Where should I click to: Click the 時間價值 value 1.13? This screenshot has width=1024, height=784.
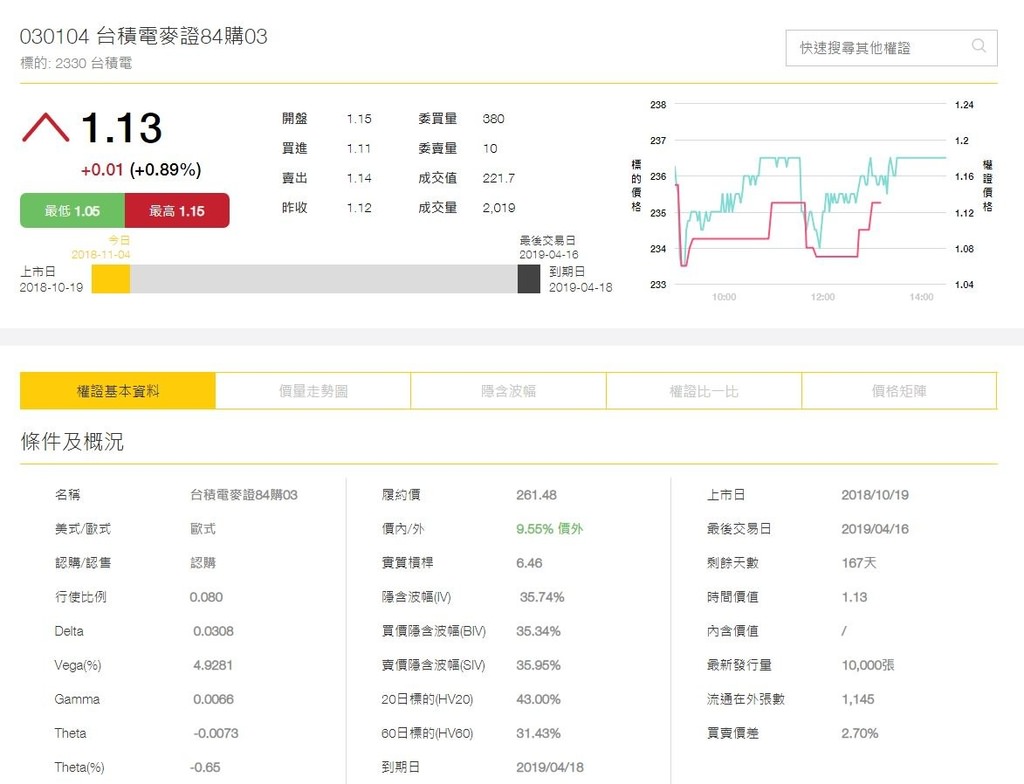pyautogui.click(x=854, y=597)
